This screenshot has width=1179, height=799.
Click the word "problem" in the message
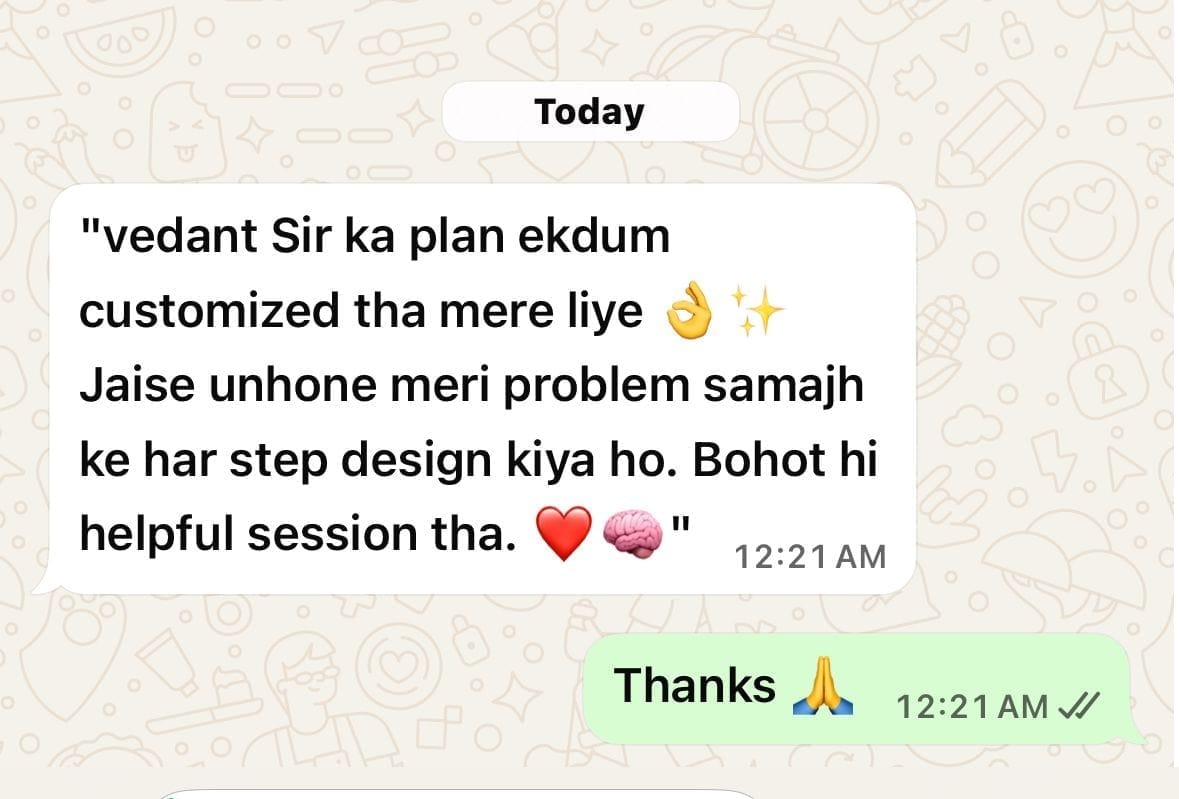[x=596, y=386]
